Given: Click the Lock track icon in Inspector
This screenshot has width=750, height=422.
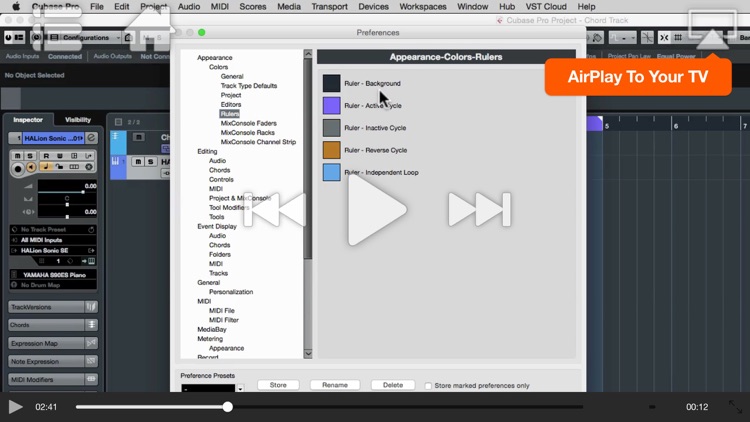Looking at the screenshot, I should (60, 167).
